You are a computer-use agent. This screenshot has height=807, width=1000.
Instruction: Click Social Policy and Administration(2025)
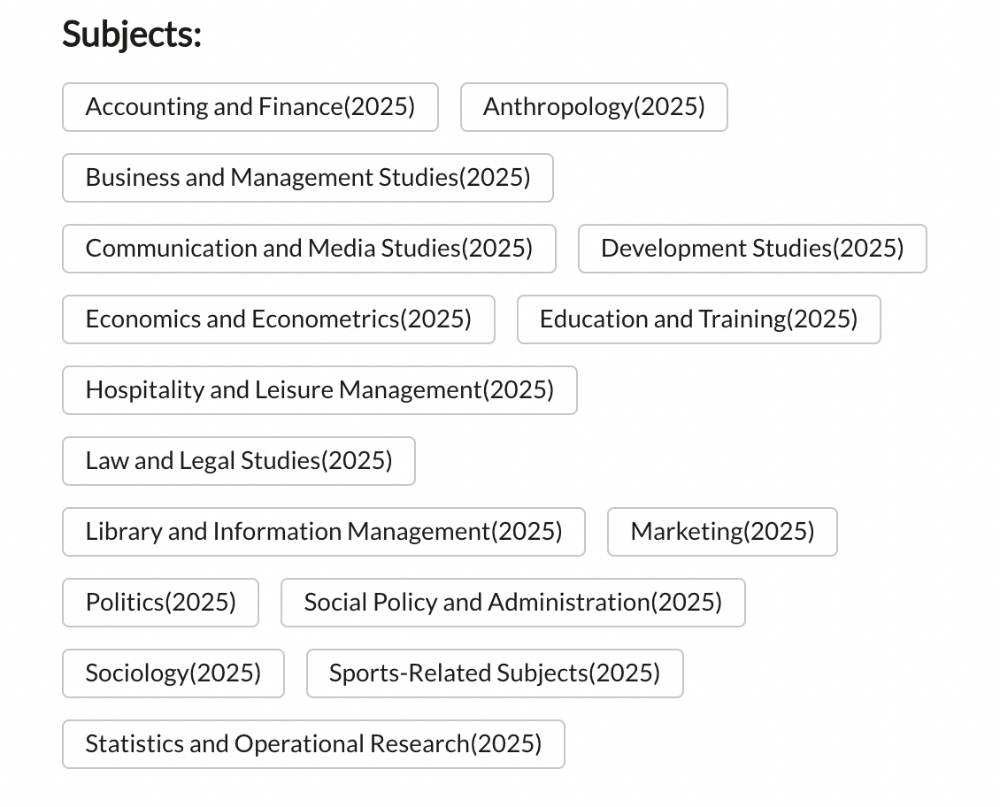tap(513, 603)
